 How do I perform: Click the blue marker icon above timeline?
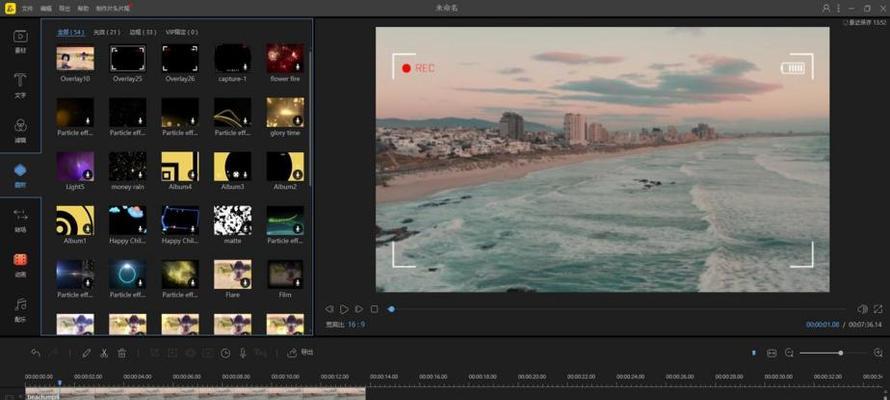[754, 353]
